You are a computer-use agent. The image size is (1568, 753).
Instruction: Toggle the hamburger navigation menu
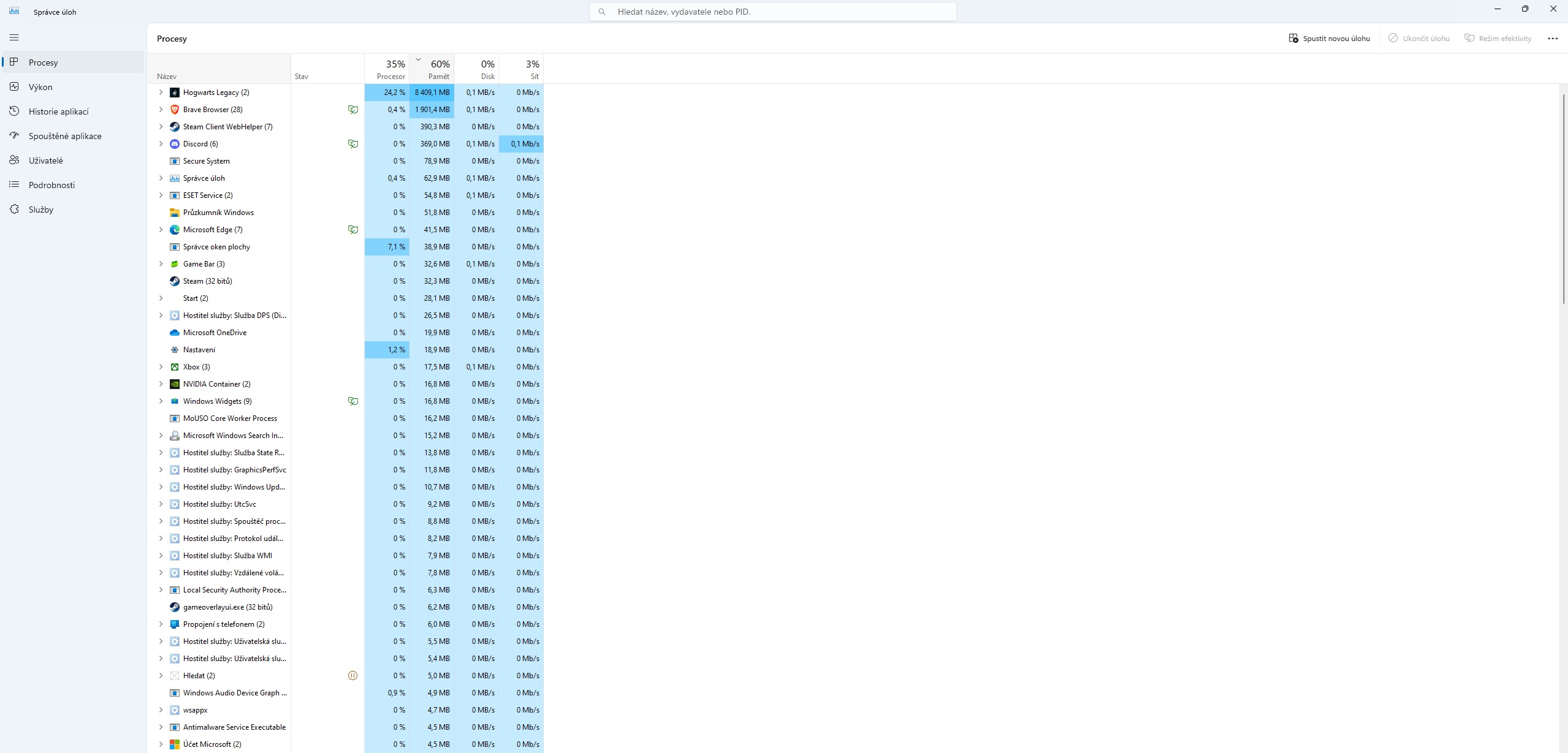point(14,37)
